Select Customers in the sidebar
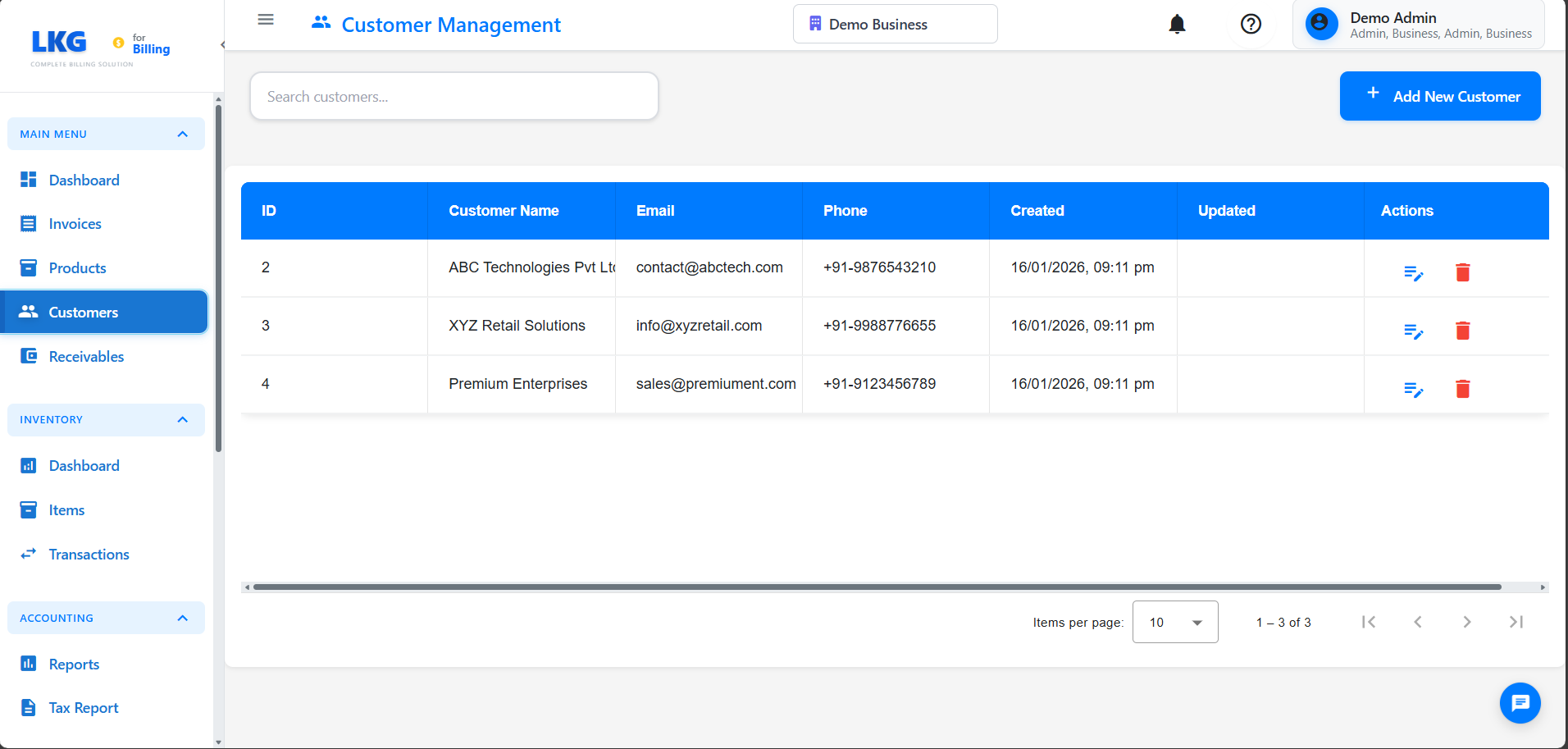The height and width of the screenshot is (749, 1568). pyautogui.click(x=82, y=312)
